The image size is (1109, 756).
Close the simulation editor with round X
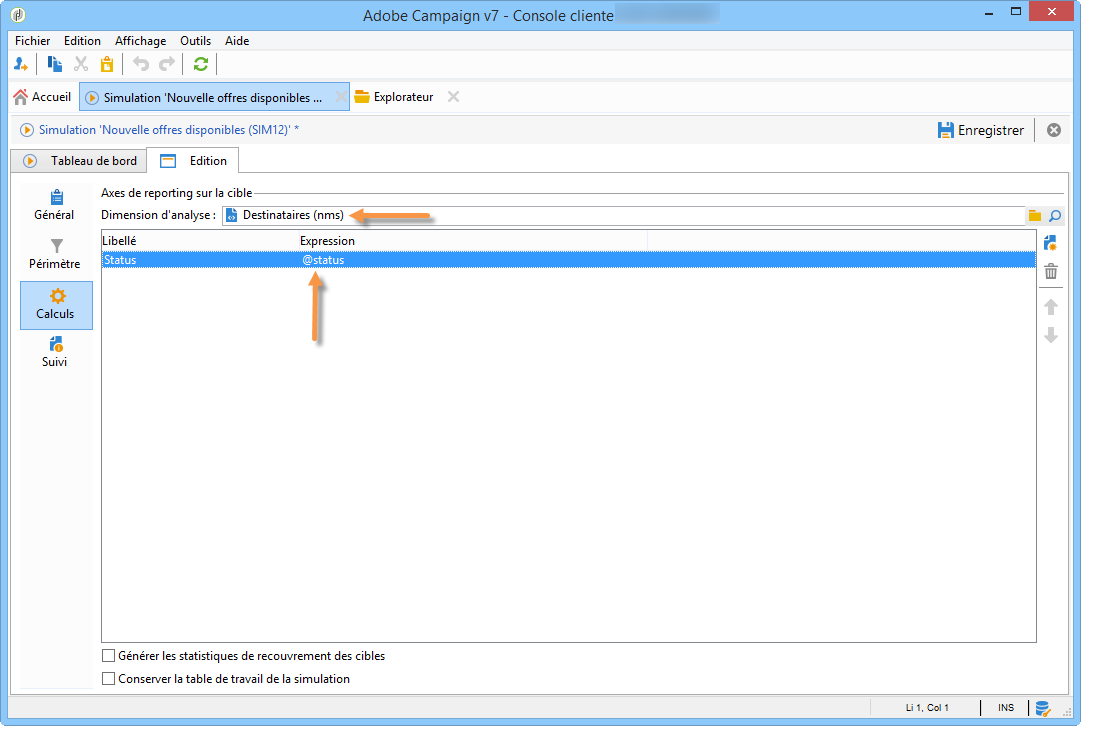coord(1054,130)
